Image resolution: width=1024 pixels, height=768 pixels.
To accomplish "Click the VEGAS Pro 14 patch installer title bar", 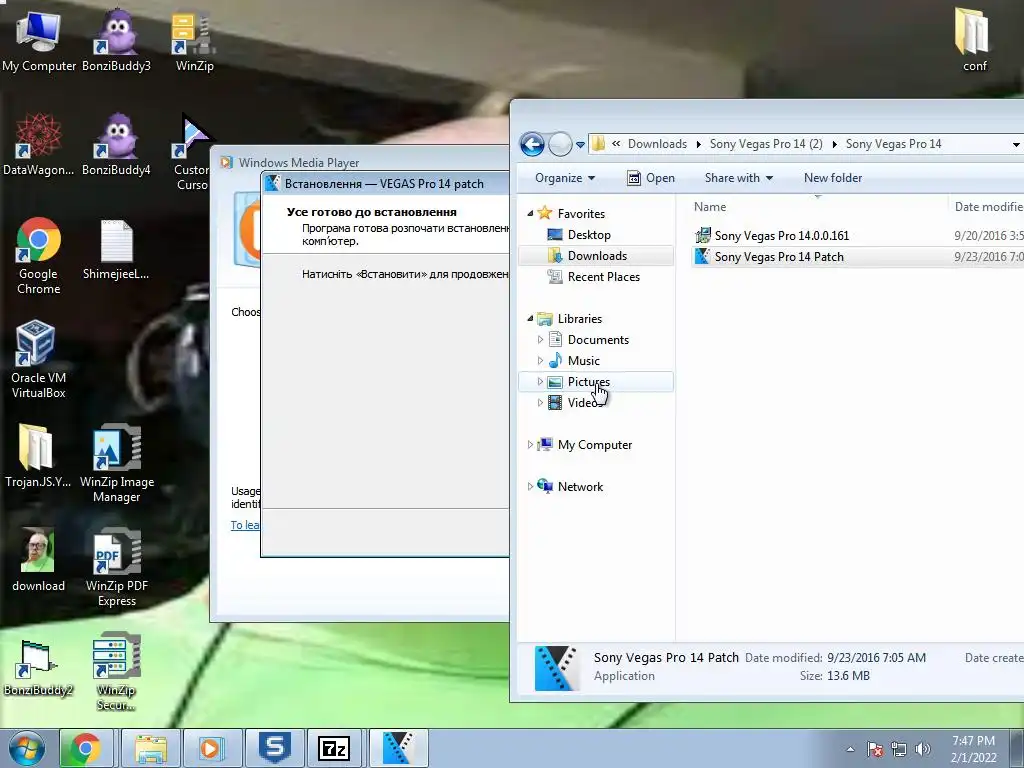I will pos(385,184).
